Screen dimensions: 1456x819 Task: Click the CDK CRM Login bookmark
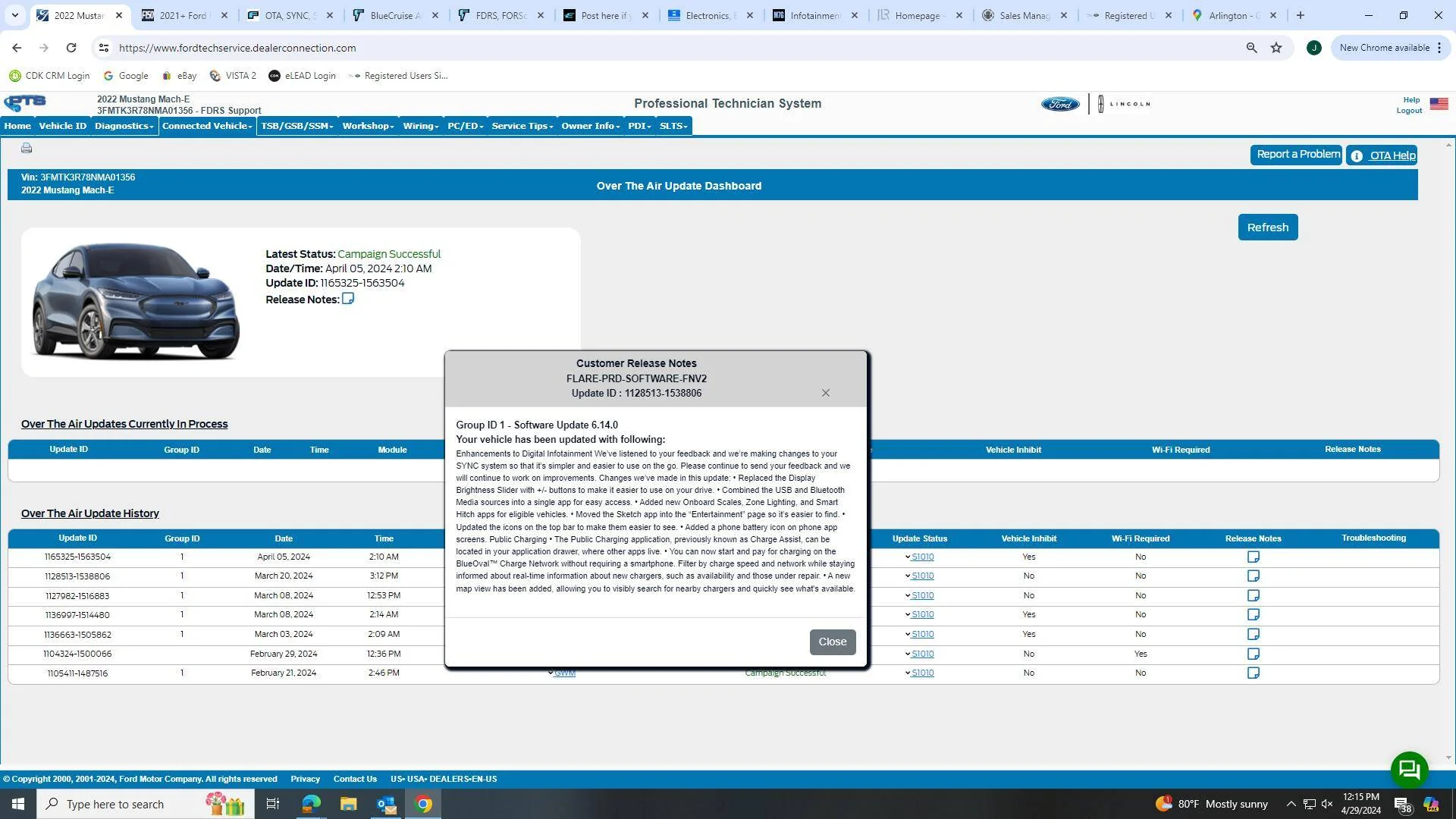click(x=49, y=76)
